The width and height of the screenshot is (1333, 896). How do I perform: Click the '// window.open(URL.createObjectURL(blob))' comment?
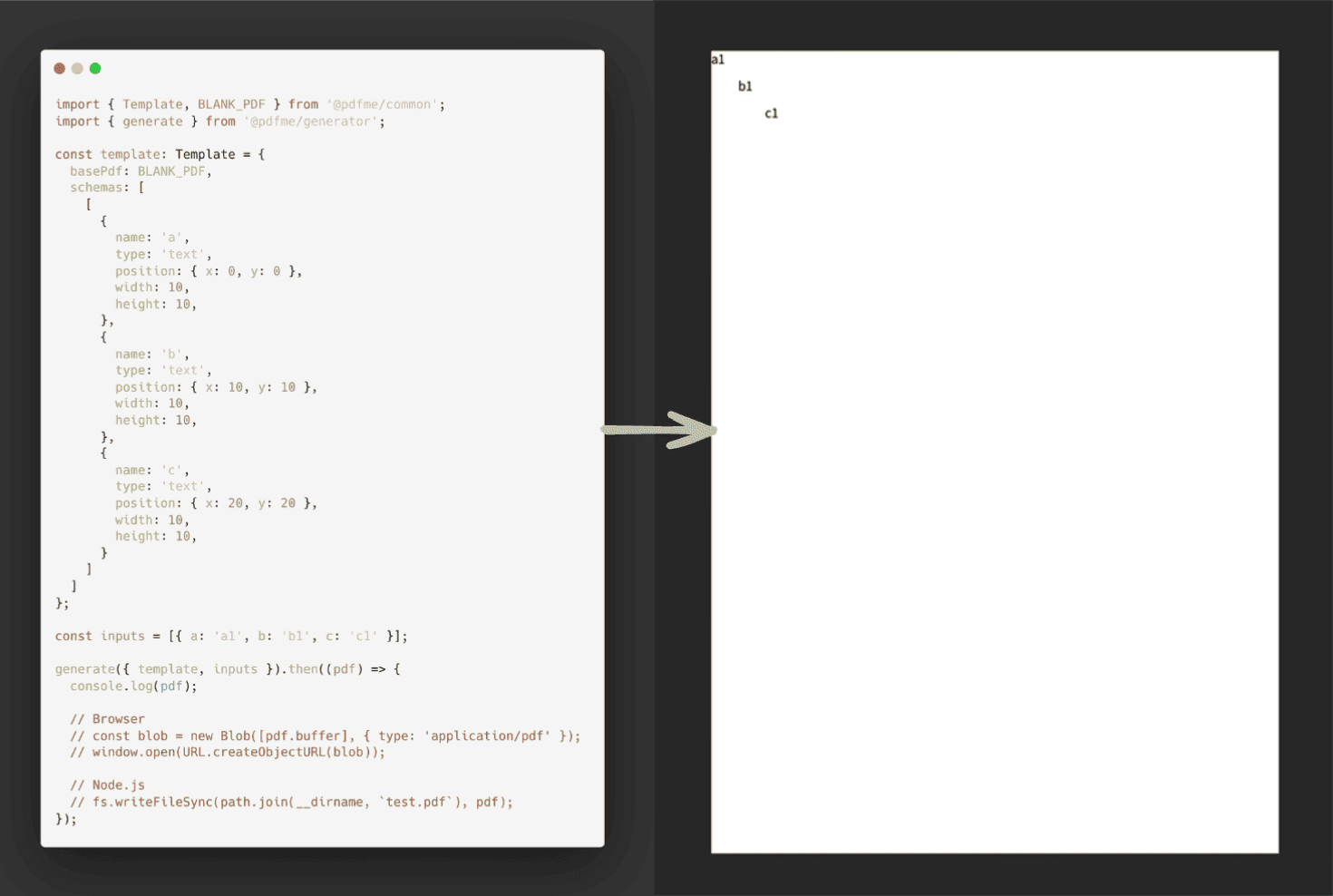tap(228, 752)
